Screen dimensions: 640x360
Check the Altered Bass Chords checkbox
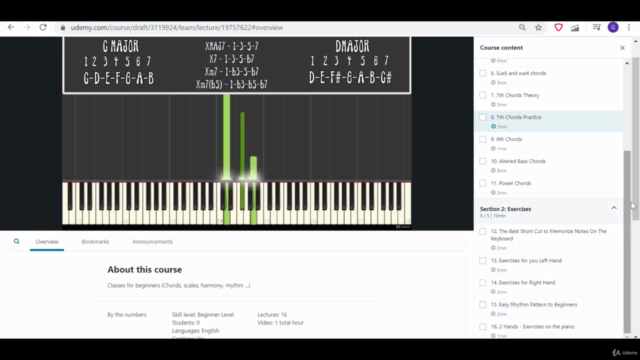(483, 161)
